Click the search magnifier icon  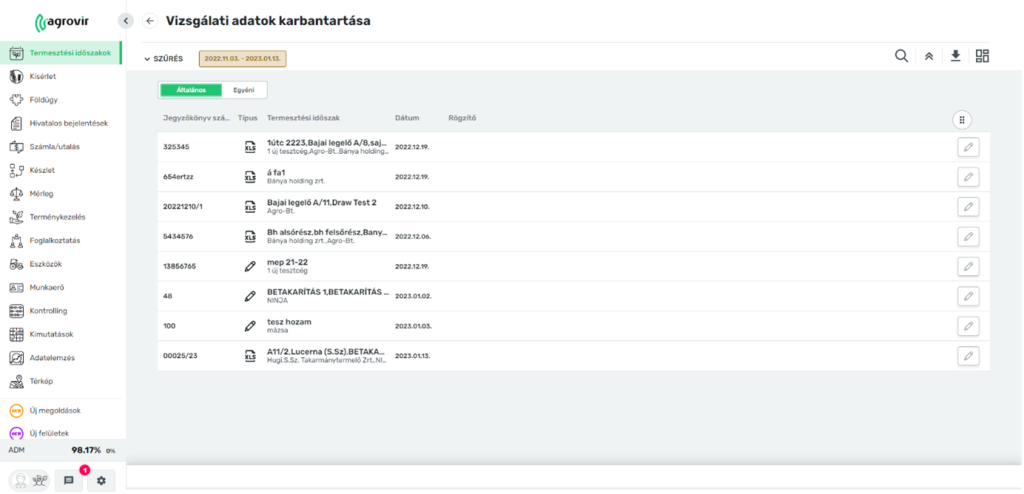(x=901, y=56)
